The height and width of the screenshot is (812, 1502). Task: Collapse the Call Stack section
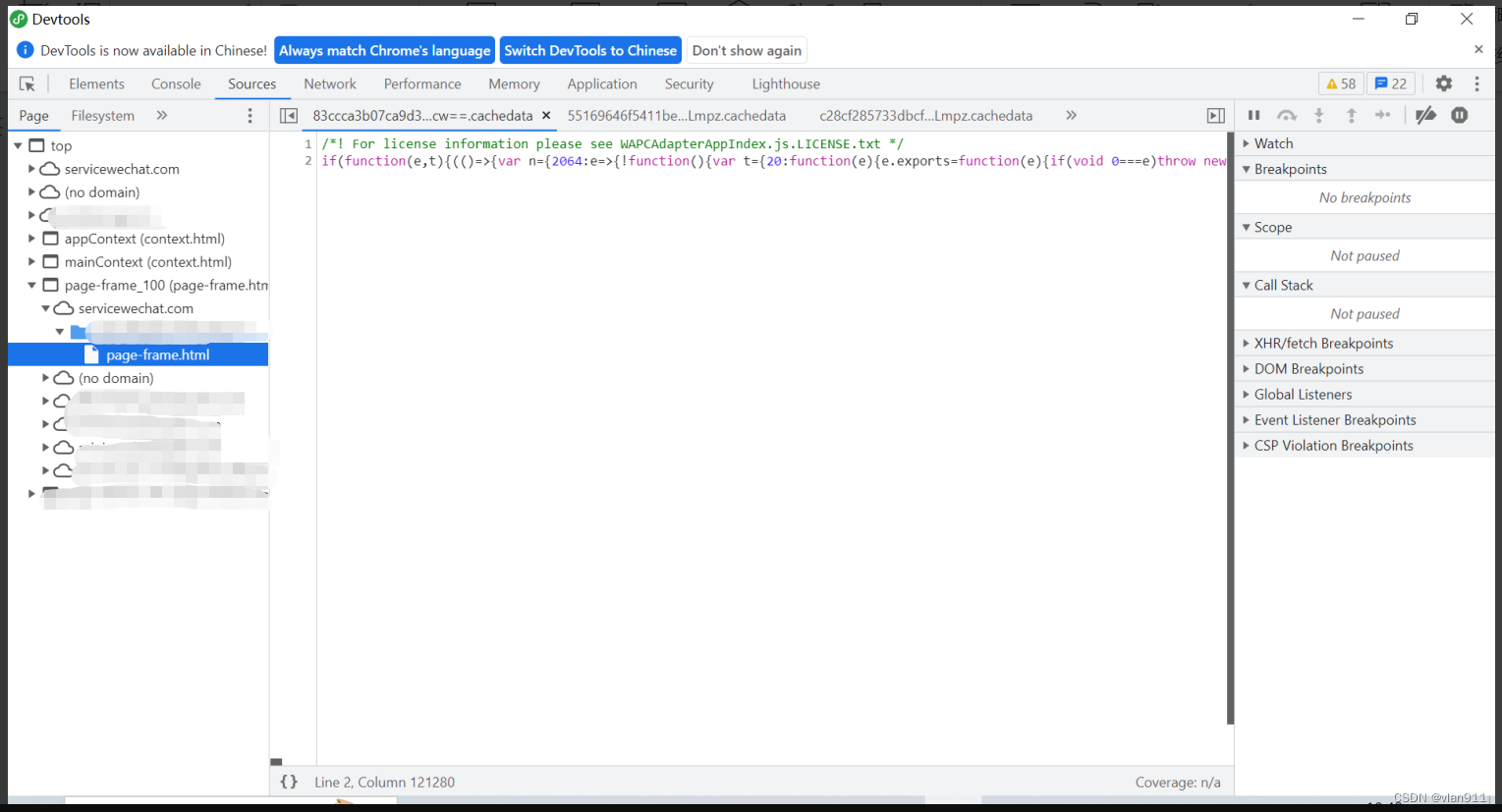coord(1364,285)
